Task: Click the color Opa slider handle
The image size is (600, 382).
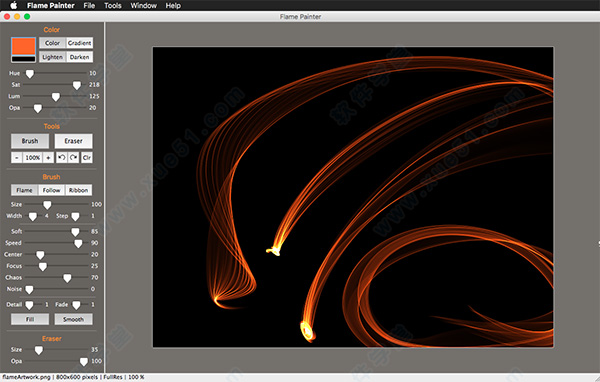Action: pos(38,108)
